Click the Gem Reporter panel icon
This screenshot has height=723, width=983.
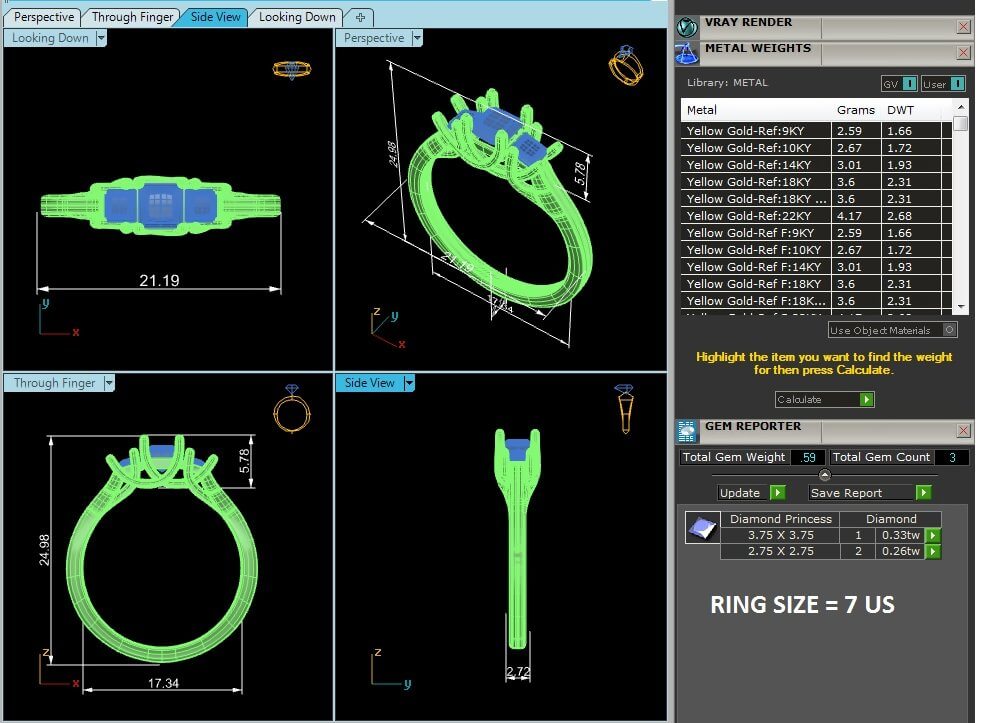coord(687,430)
